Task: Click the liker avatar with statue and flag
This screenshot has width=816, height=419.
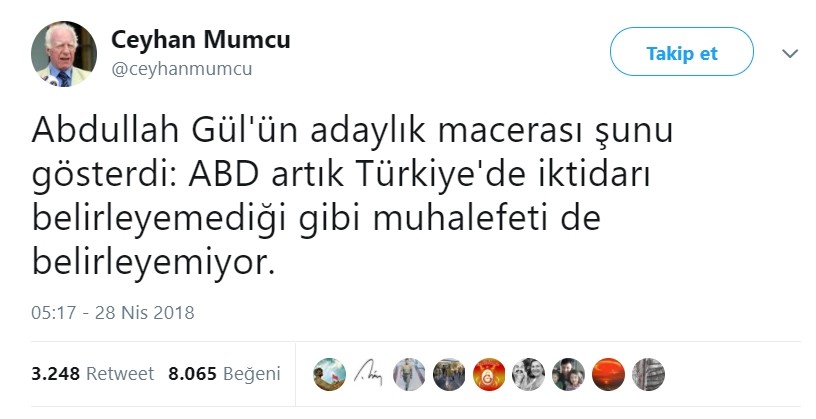Action: click(x=330, y=373)
